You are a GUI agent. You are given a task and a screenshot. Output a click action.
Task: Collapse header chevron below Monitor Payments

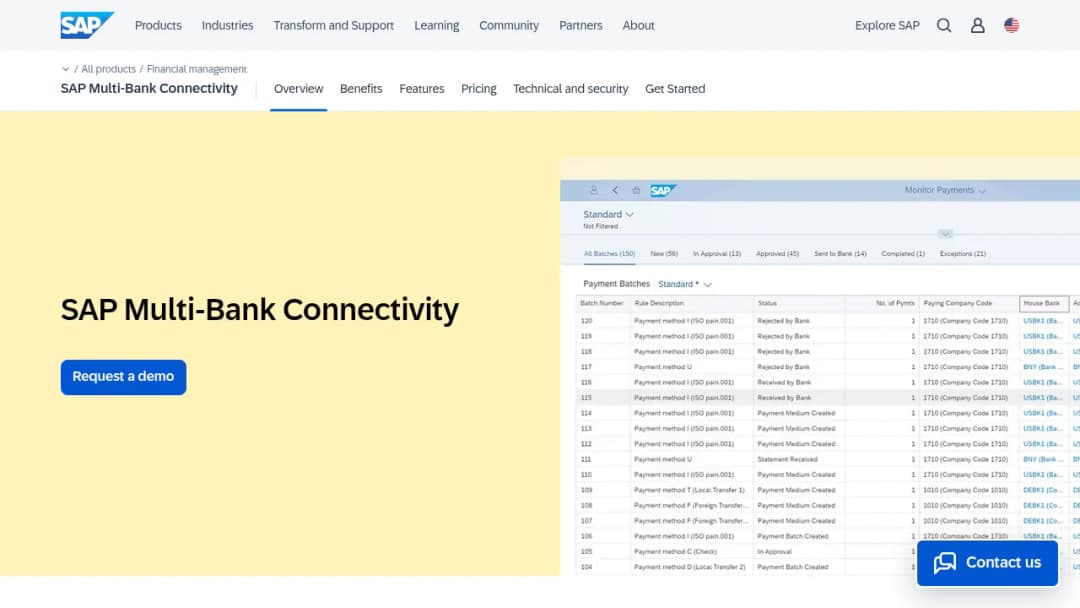[945, 234]
